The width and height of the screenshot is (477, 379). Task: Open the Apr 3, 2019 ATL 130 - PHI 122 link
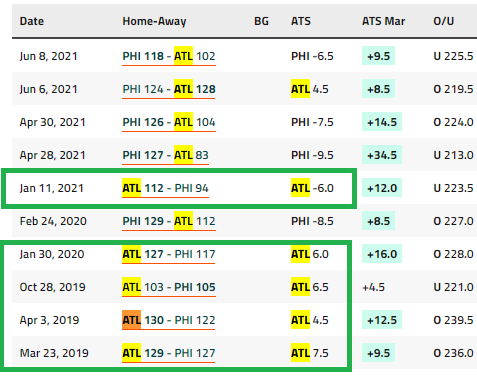click(169, 320)
